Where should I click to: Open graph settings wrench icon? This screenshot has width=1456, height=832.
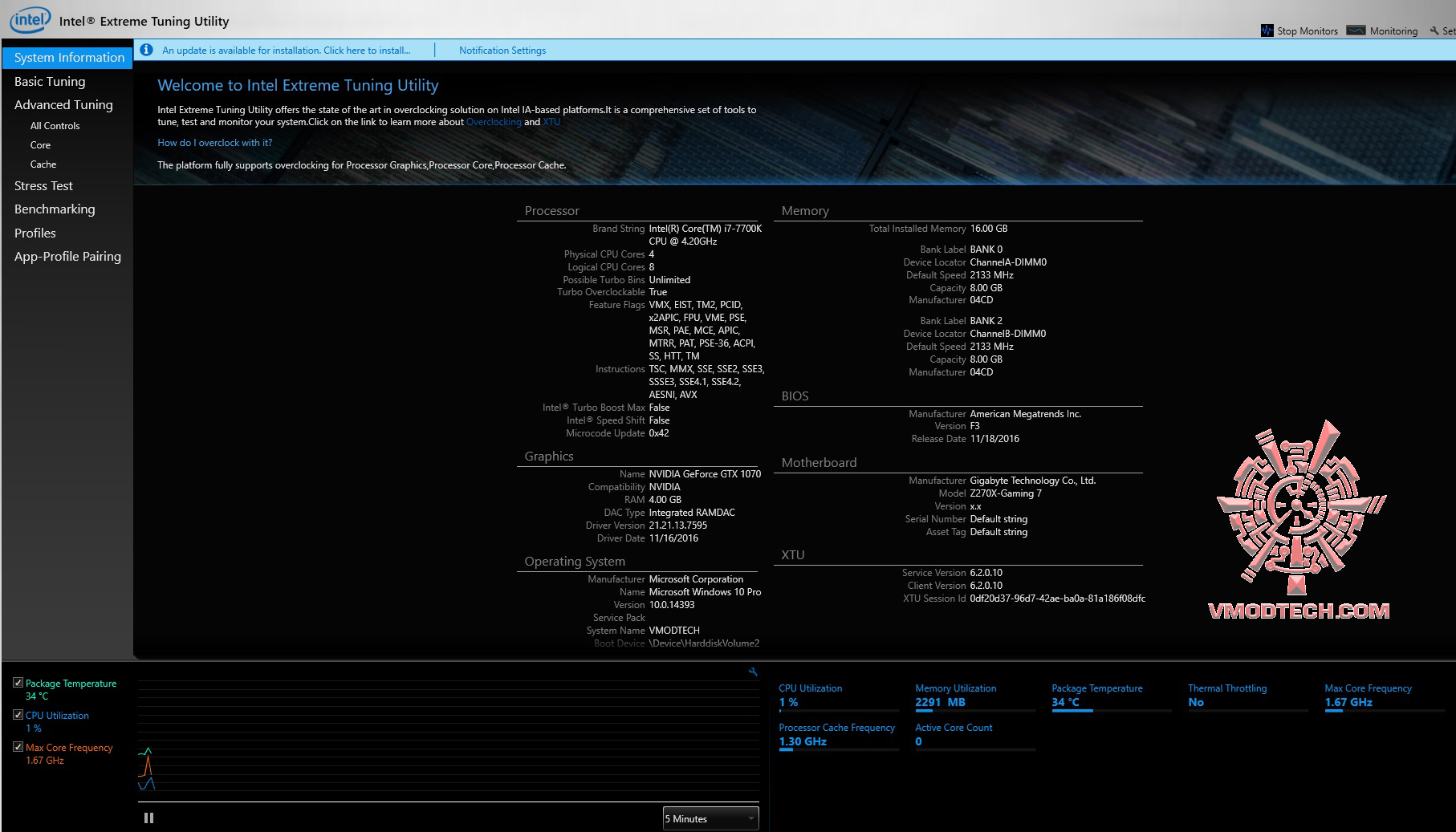pos(753,672)
